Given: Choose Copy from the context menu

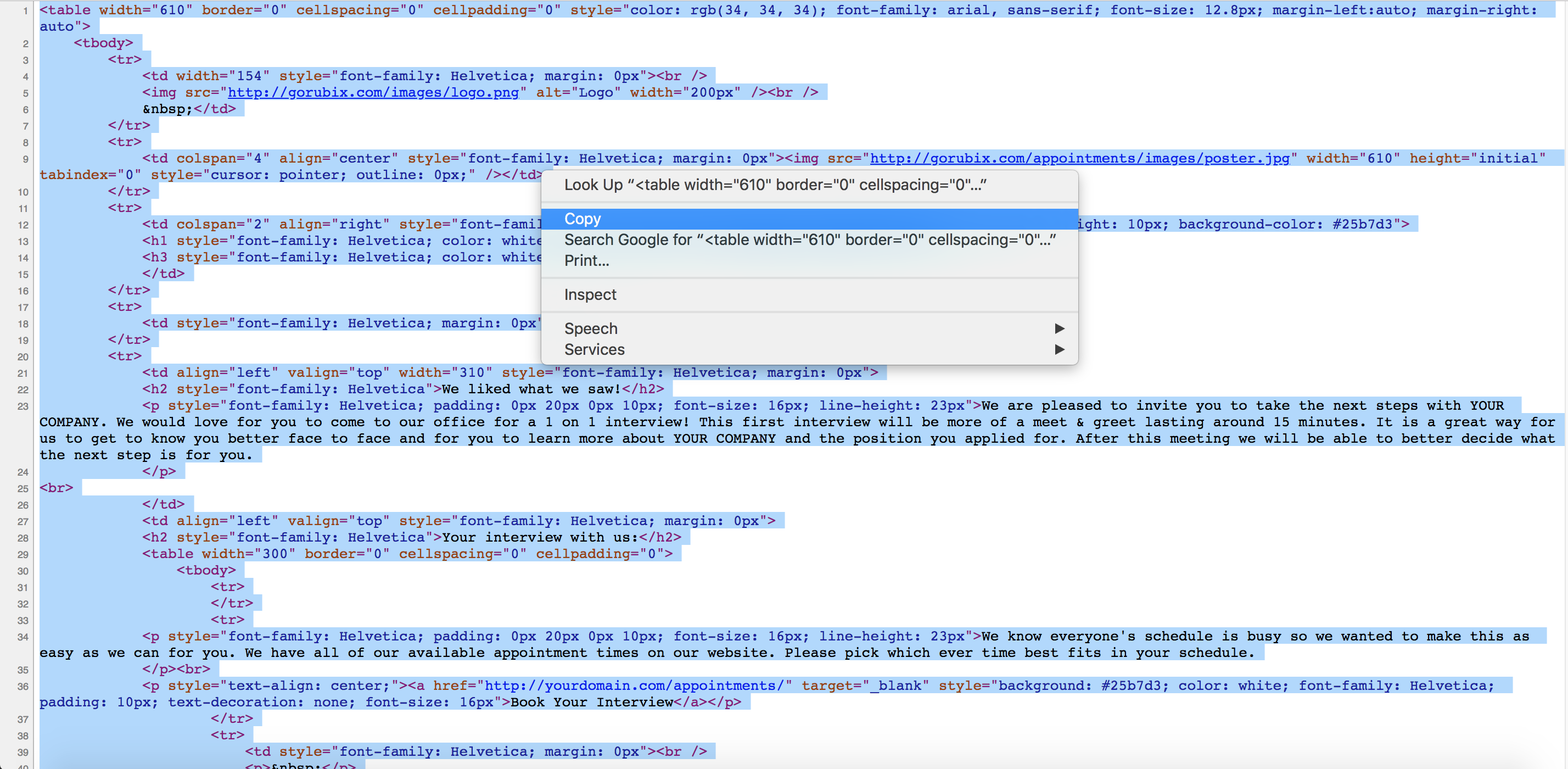Looking at the screenshot, I should [x=809, y=219].
